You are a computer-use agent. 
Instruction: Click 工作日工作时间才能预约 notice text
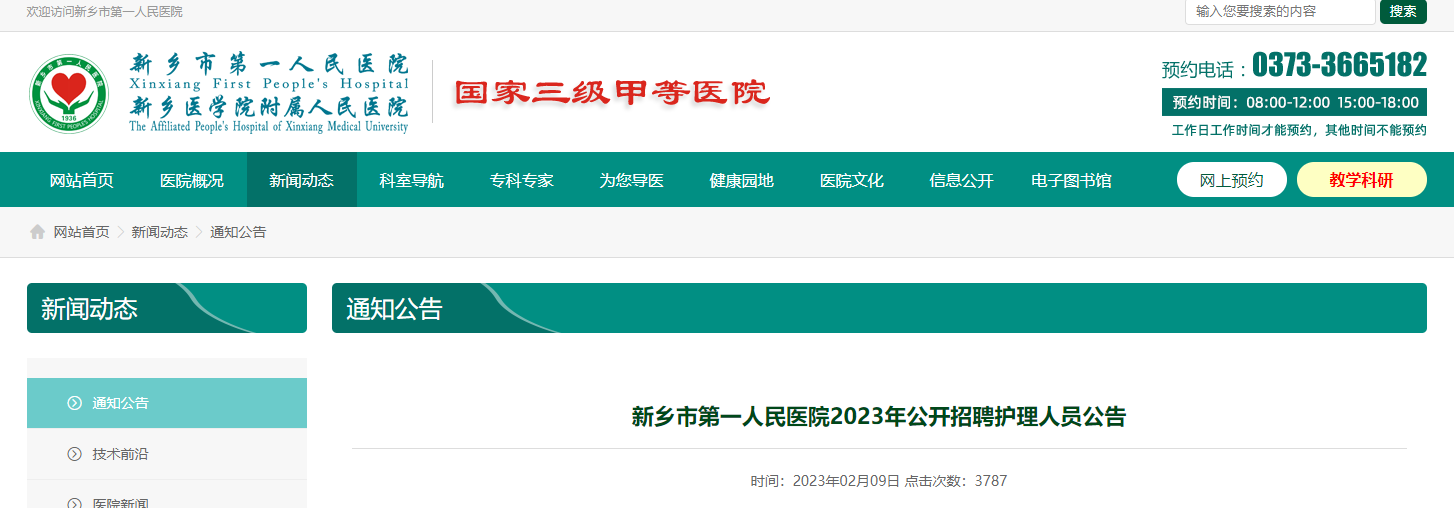click(1299, 130)
